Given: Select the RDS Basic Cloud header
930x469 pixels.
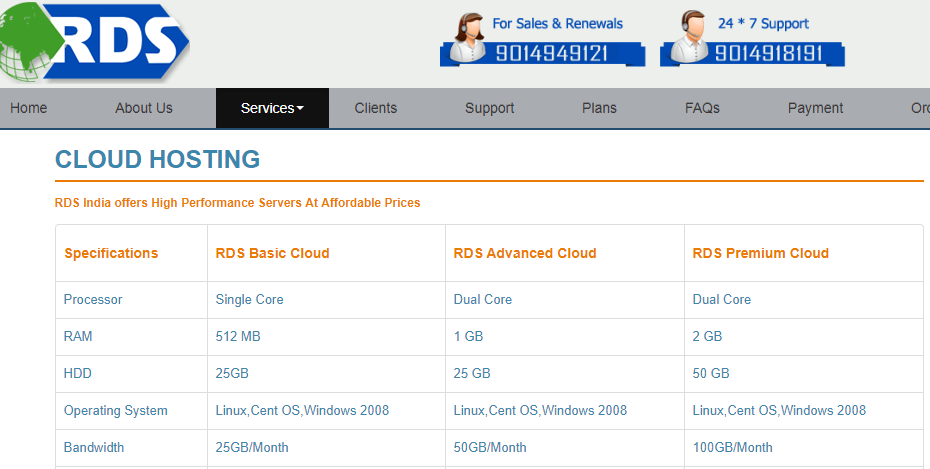Looking at the screenshot, I should (272, 253).
